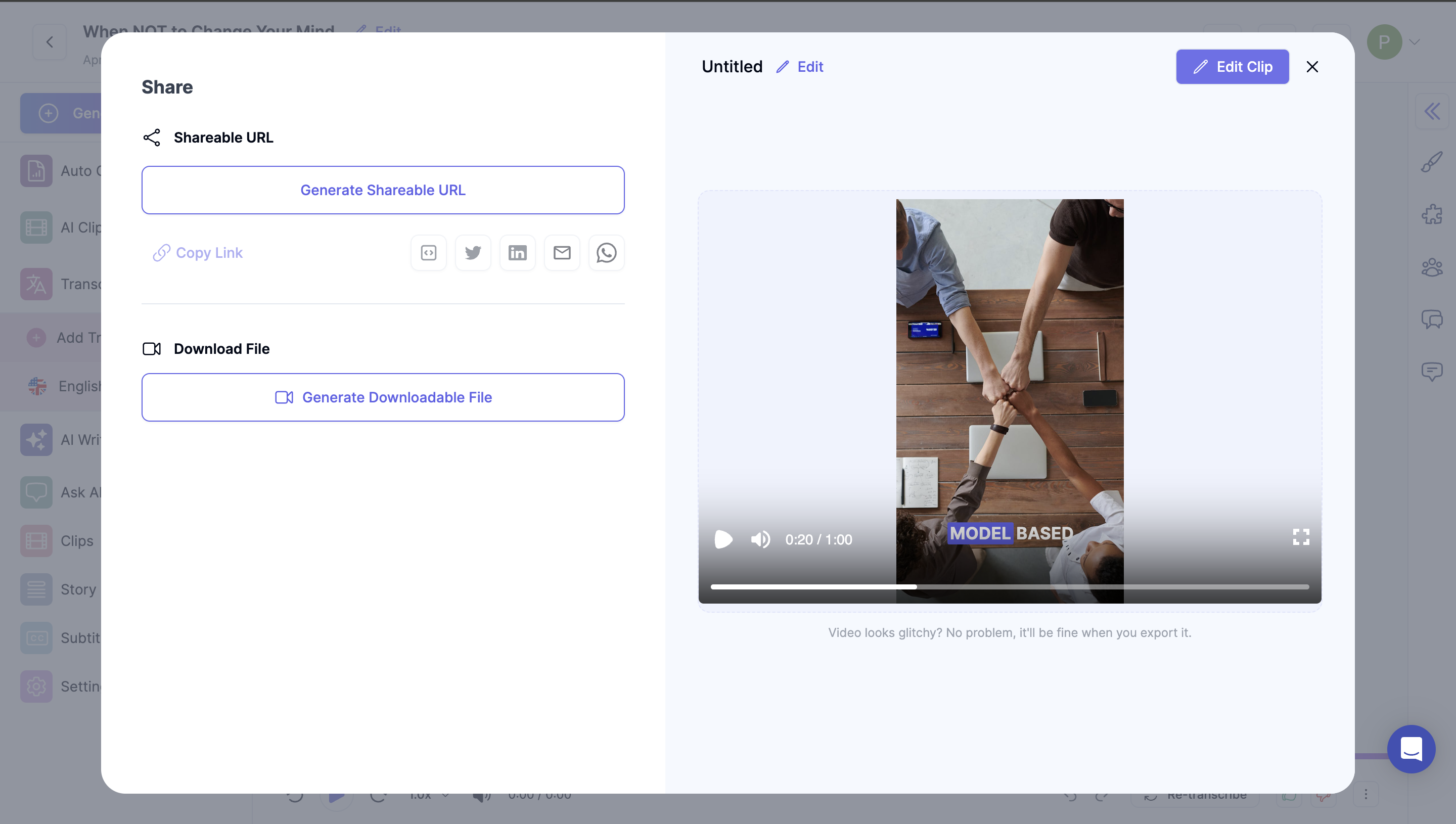
Task: Mute the video using speaker icon
Action: click(760, 539)
